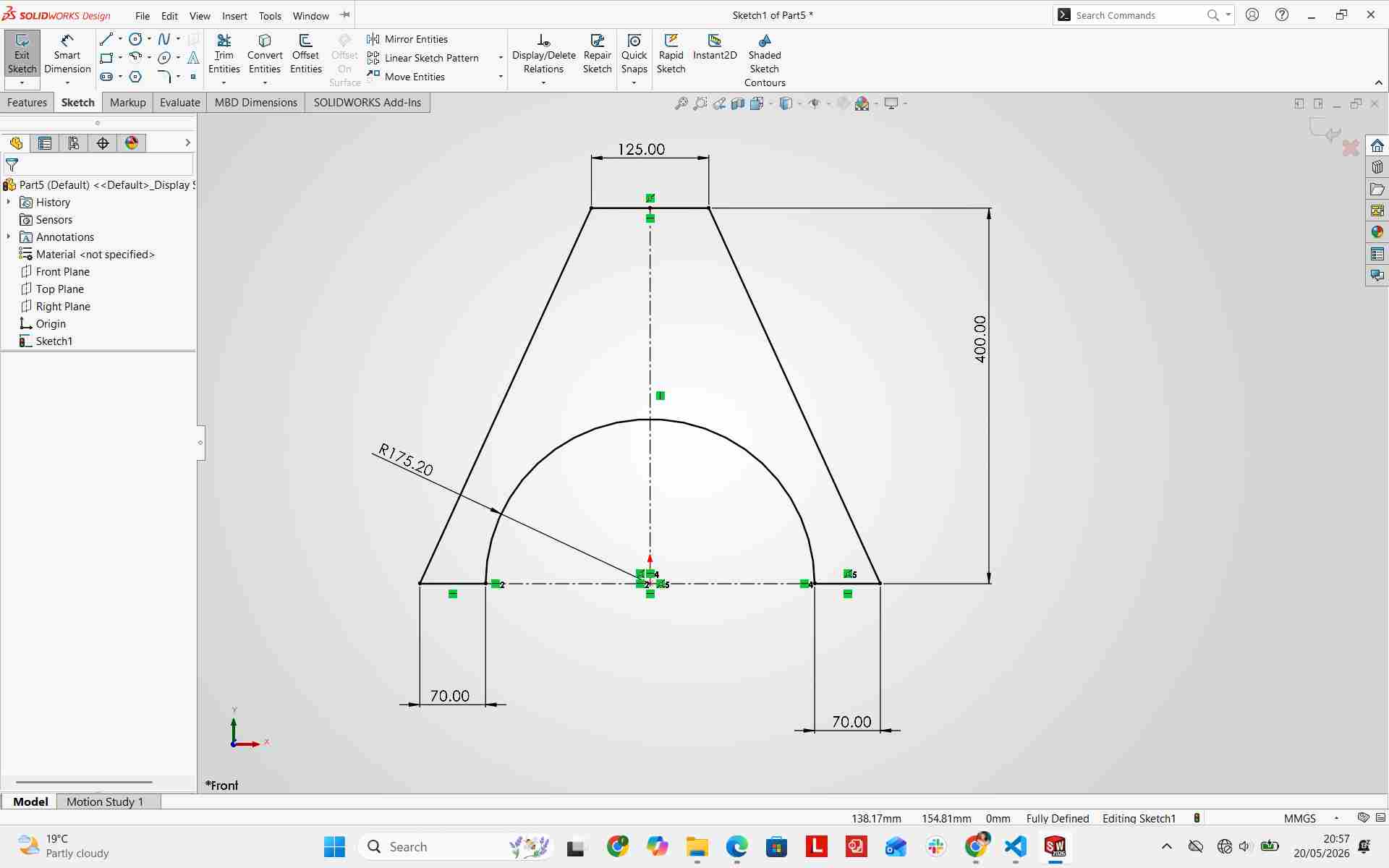Screen dimensions: 1389x868
Task: Open the Section View tool
Action: coord(738,103)
